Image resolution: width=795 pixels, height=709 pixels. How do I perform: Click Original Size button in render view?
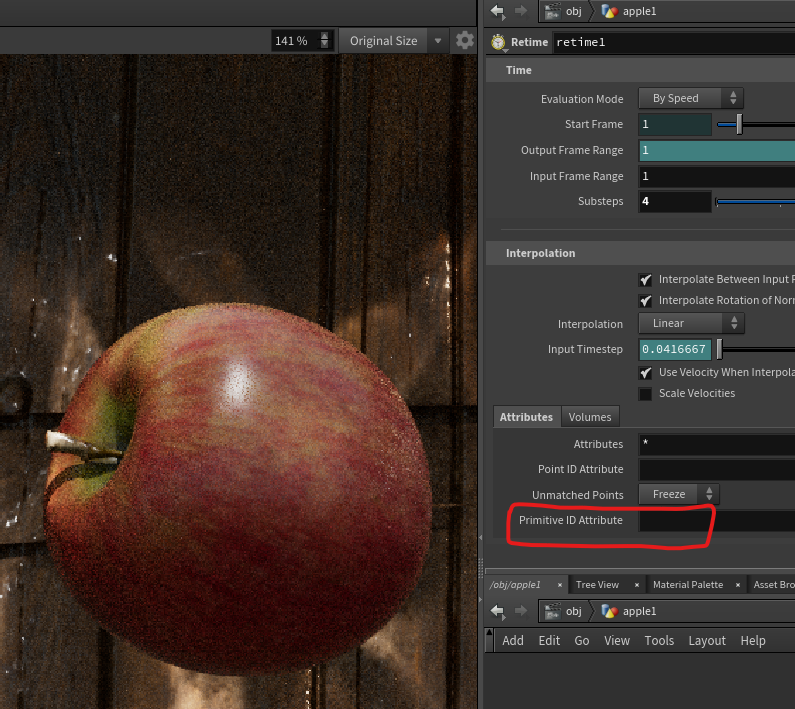(x=383, y=41)
